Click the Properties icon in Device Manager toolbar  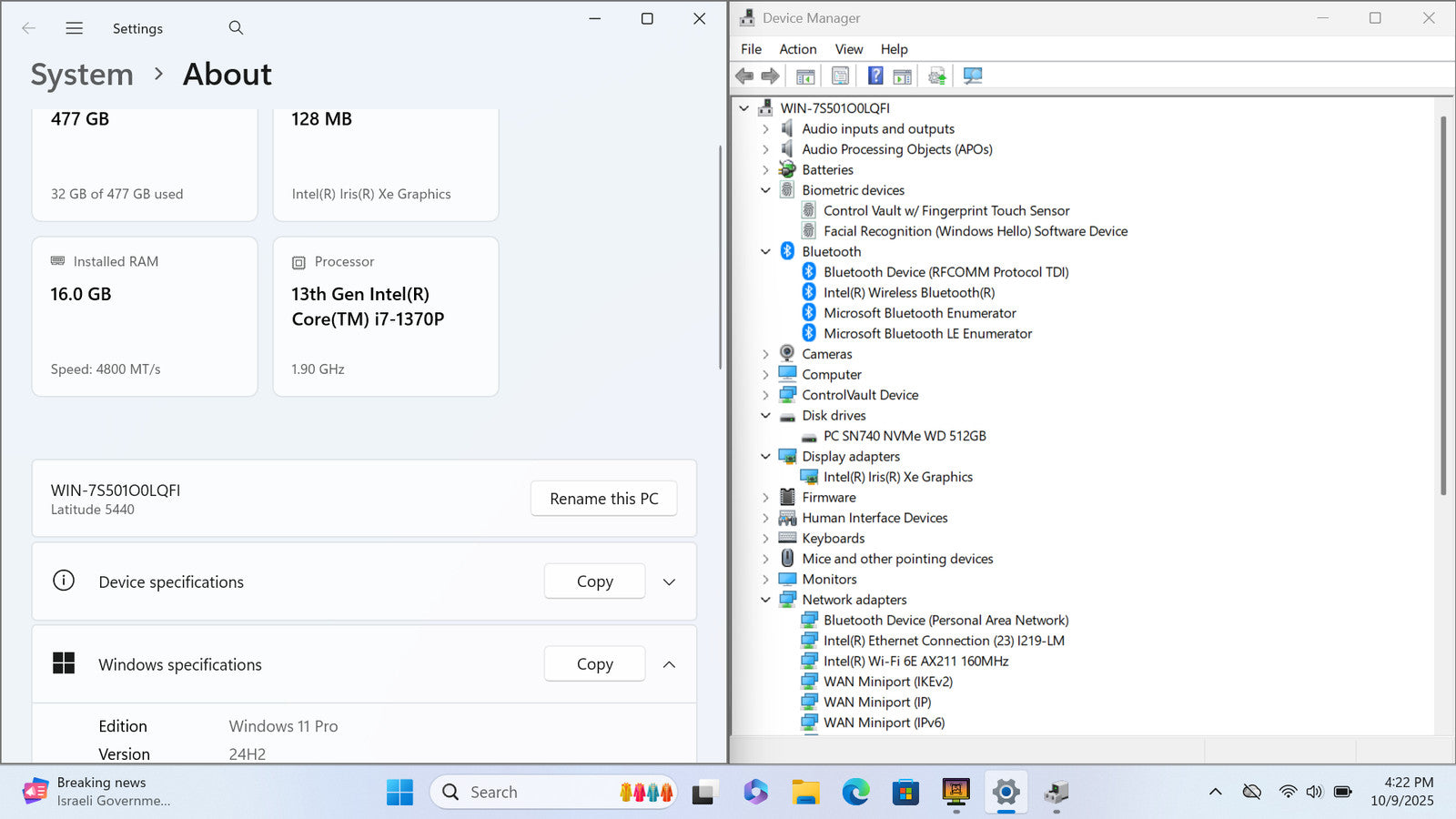click(840, 76)
